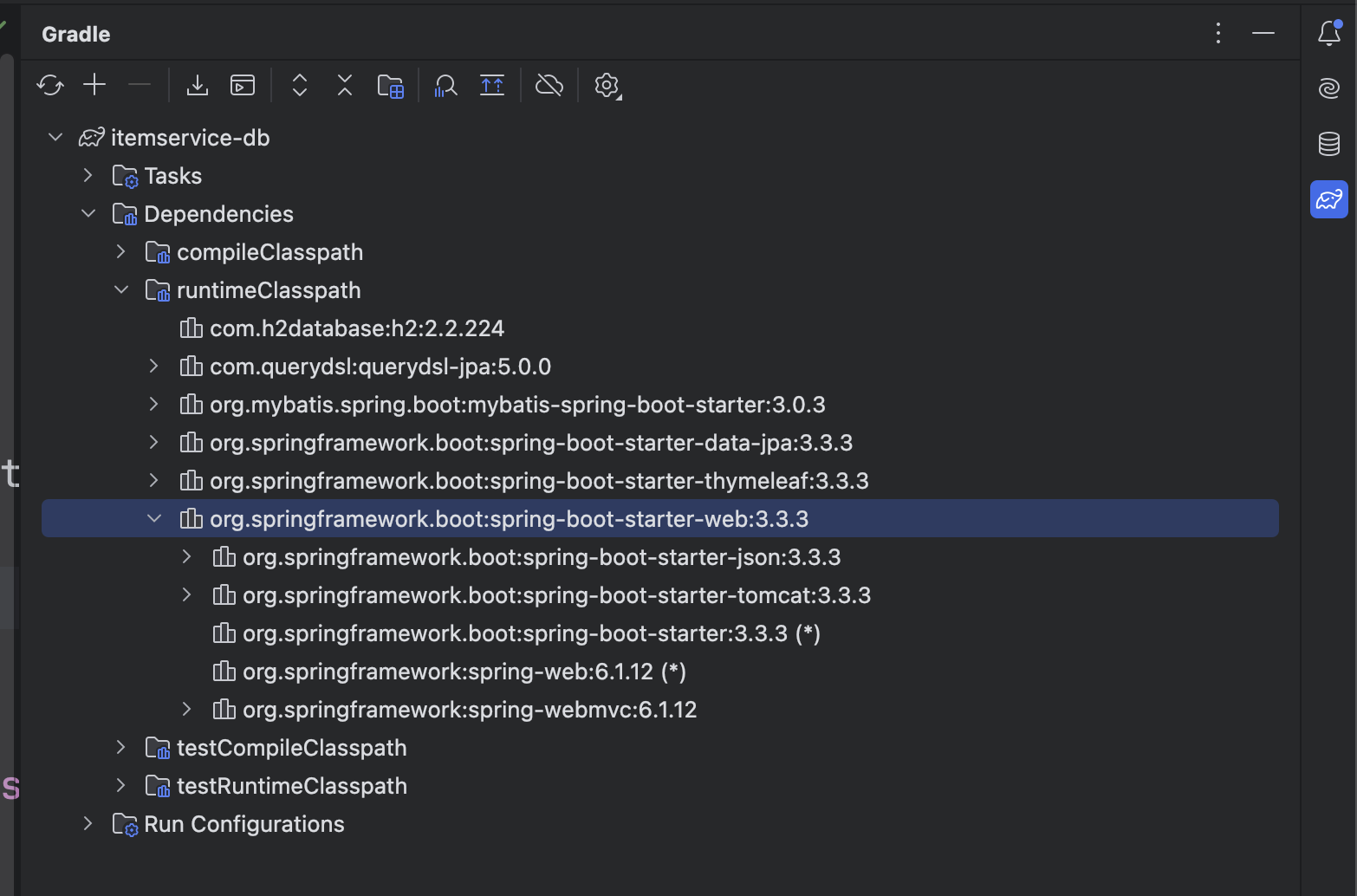Expand testRuntimeClasspath node
The image size is (1357, 896).
(120, 785)
